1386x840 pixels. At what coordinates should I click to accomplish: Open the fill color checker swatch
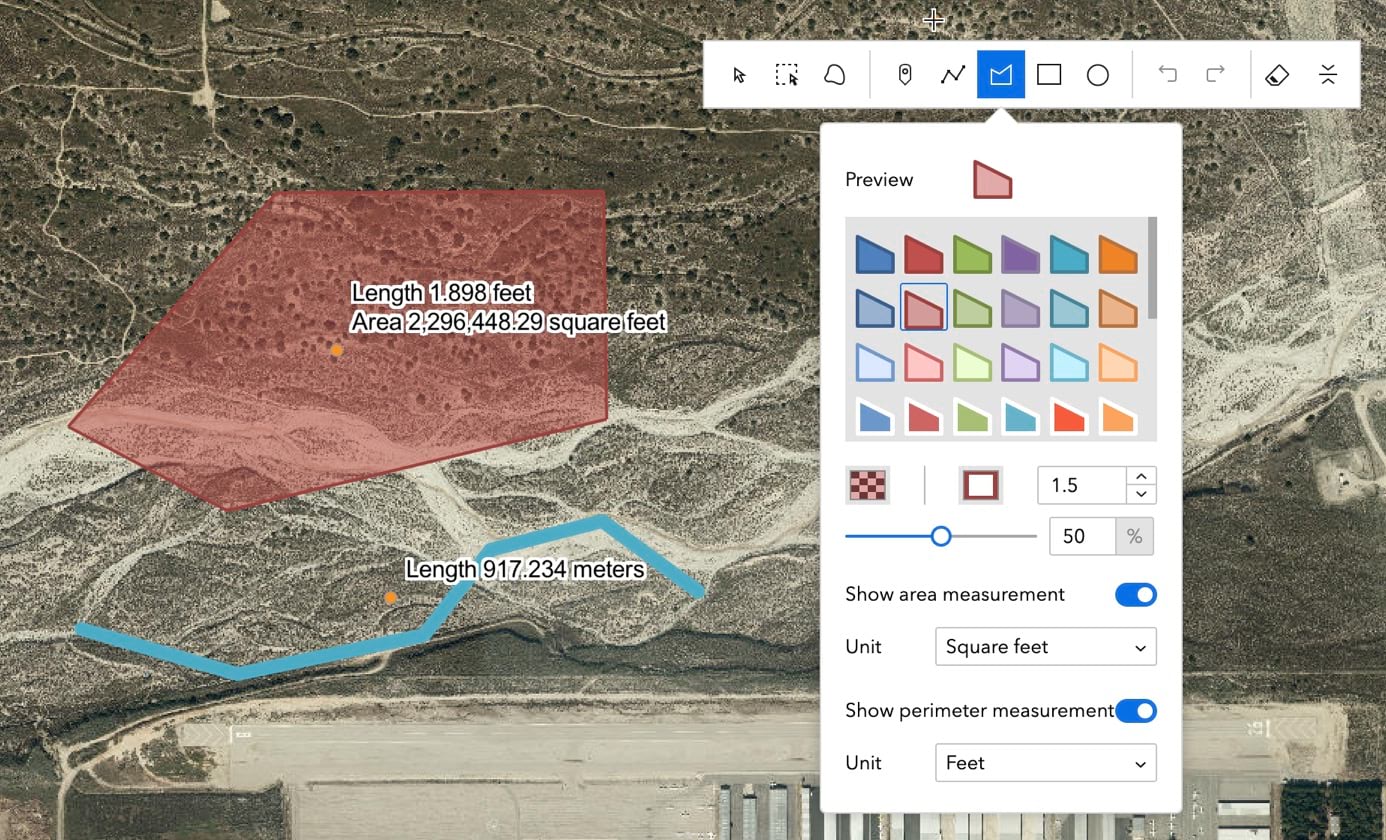pos(867,485)
